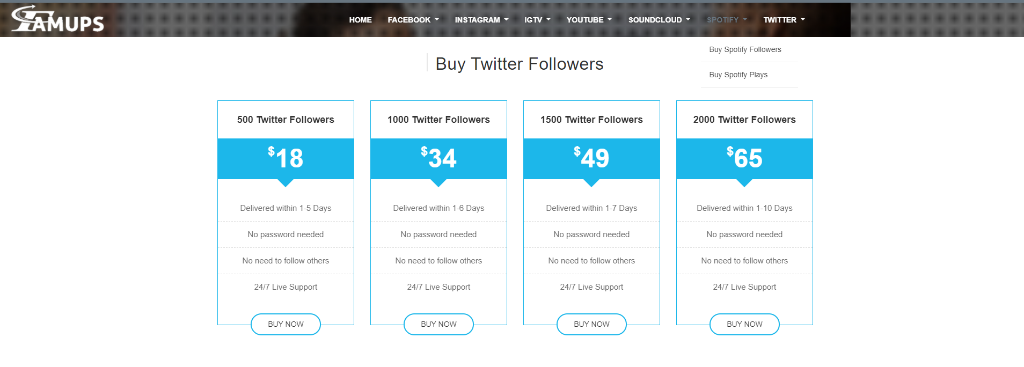Expand the Facebook dropdown menu
This screenshot has width=1024, height=367.
(x=413, y=20)
